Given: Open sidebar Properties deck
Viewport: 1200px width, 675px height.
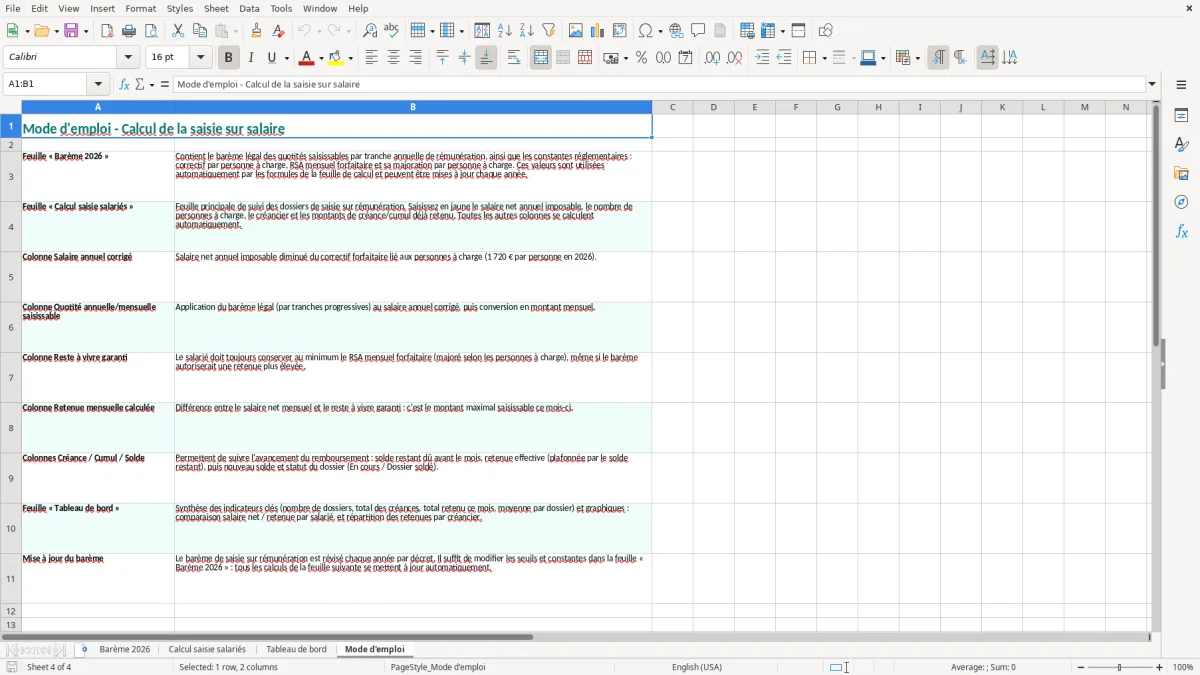Looking at the screenshot, I should pyautogui.click(x=1181, y=116).
